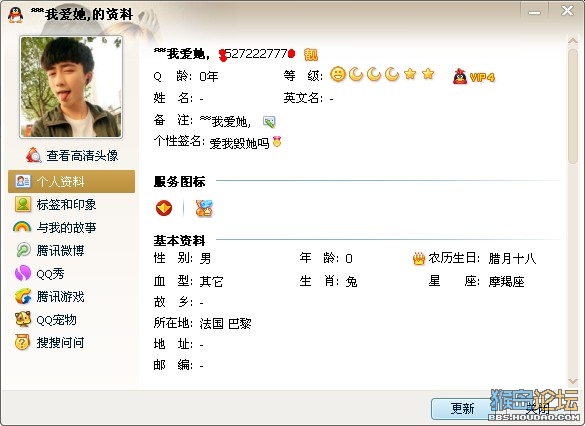This screenshot has height=426, width=585.
Task: Click the smiley face level icon
Action: click(x=338, y=74)
